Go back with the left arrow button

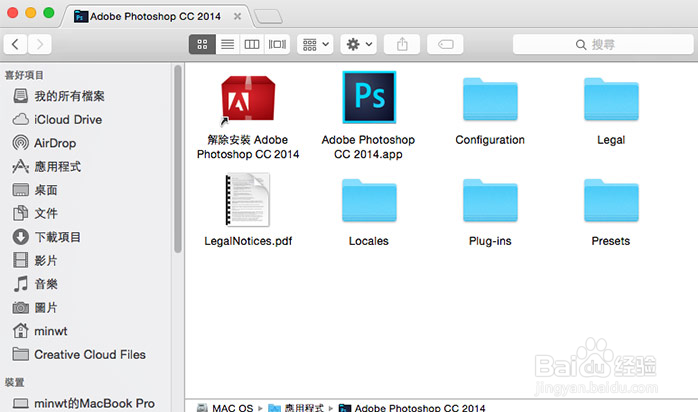click(16, 44)
